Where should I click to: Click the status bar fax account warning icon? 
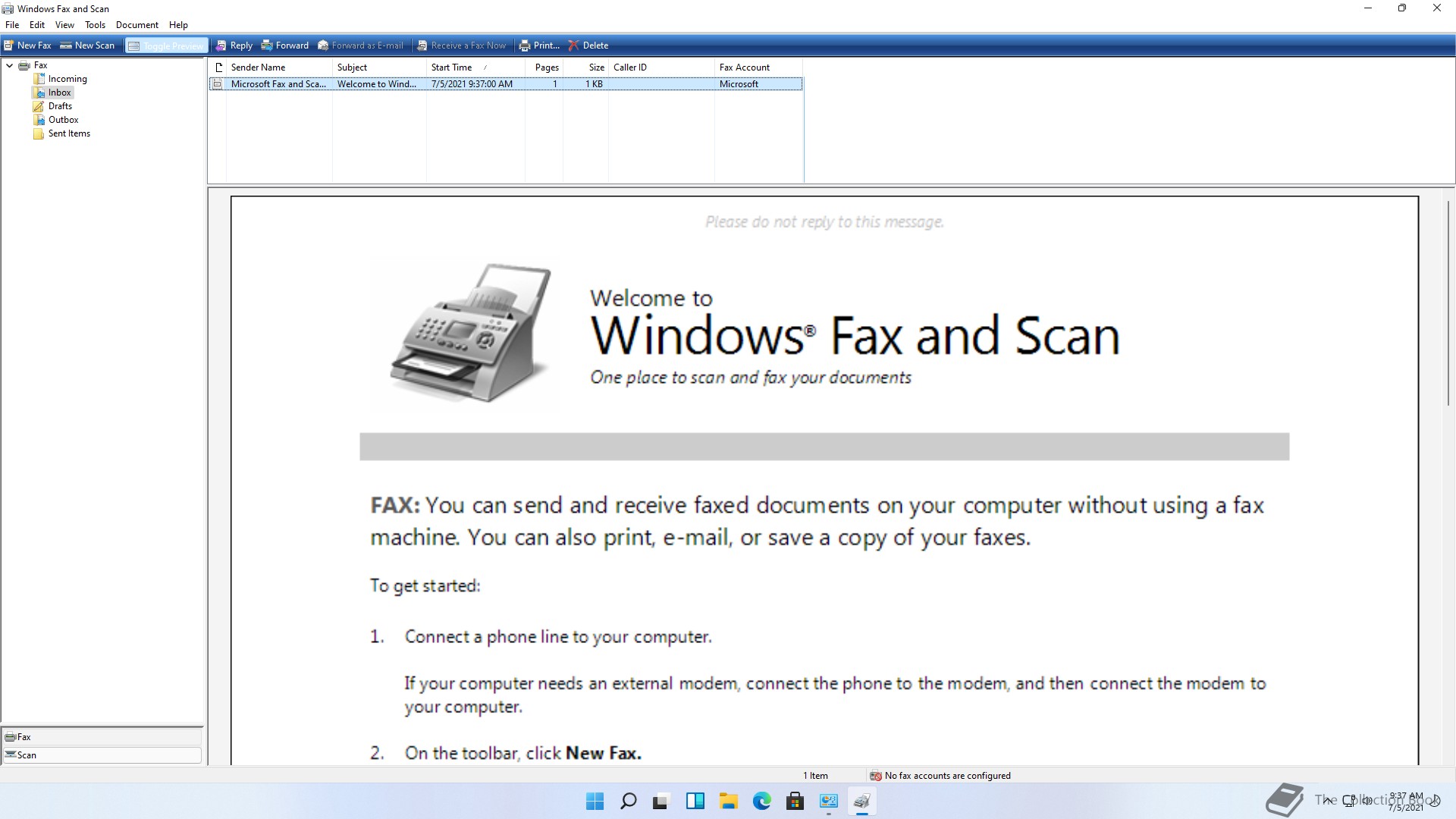tap(876, 776)
